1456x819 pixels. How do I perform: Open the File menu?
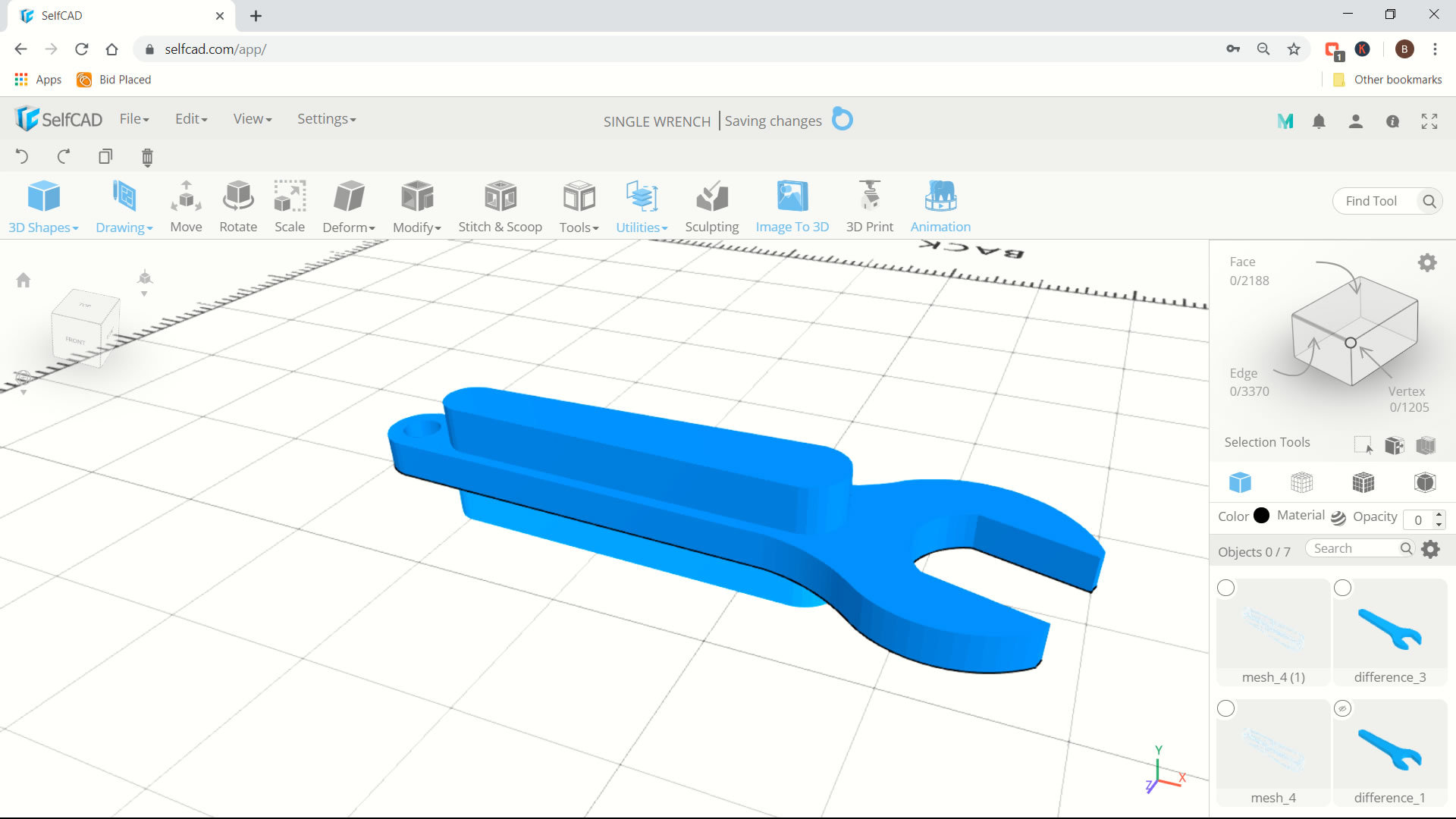134,119
